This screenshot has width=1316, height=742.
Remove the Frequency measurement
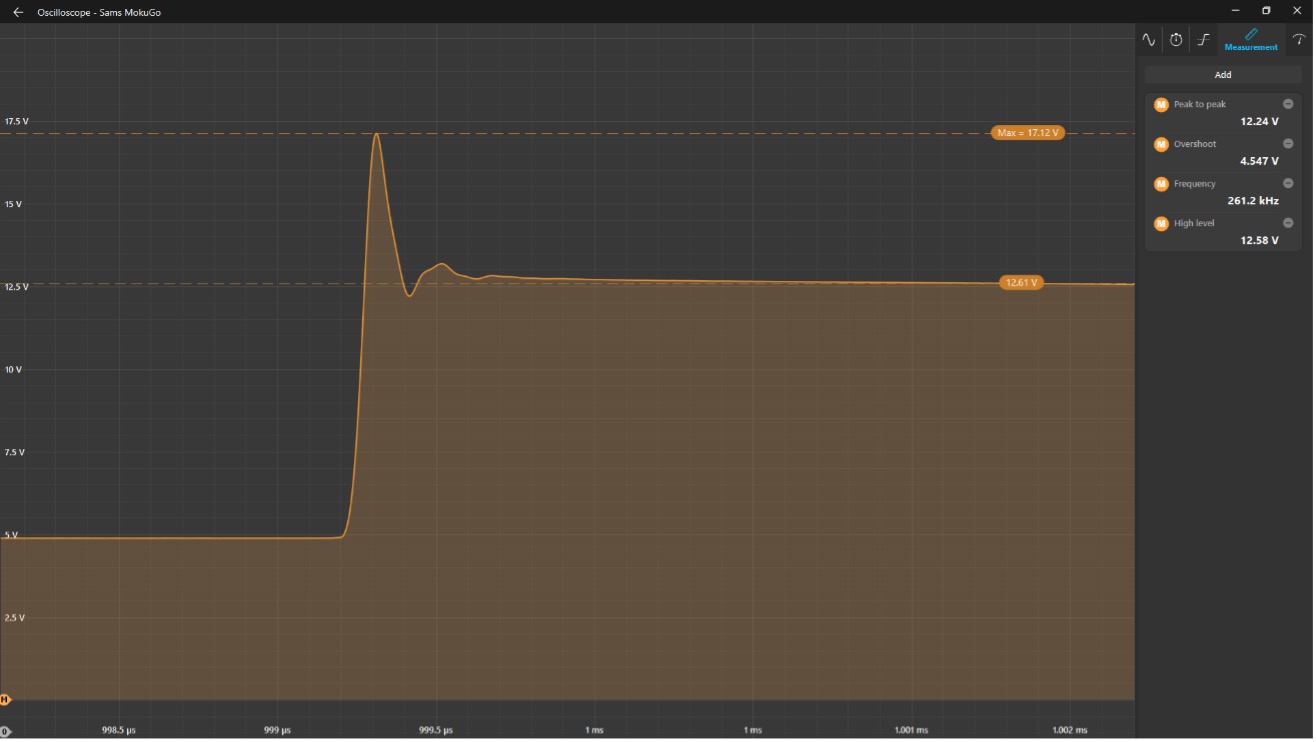pos(1288,184)
